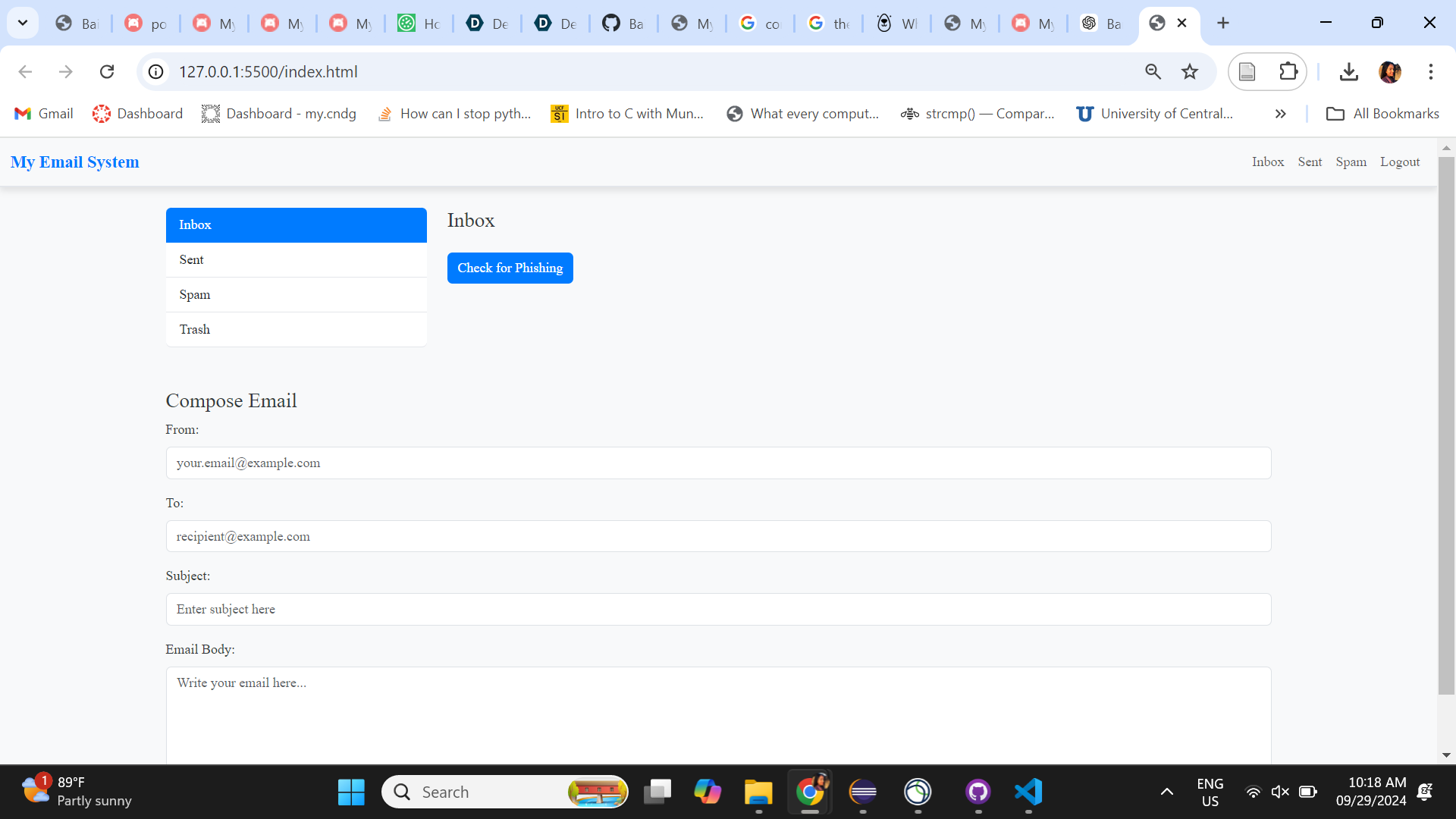Open Visual Studio Code from the taskbar
This screenshot has height=819, width=1456.
tap(1028, 792)
